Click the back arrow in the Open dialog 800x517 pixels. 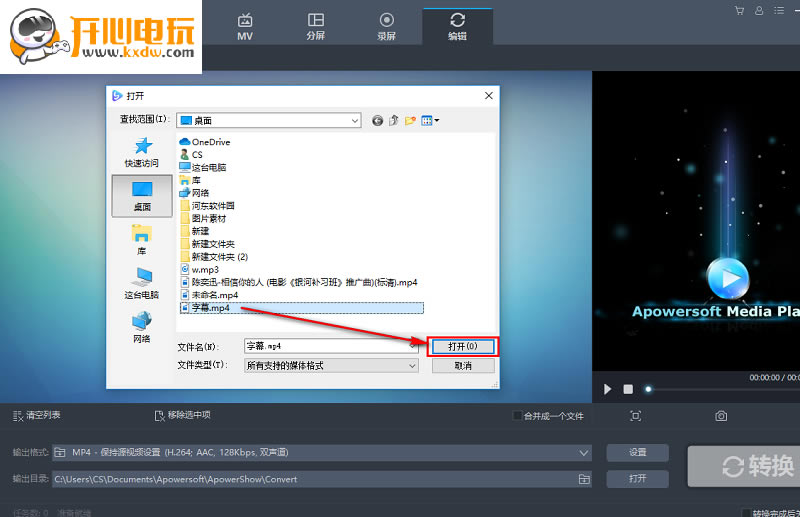click(x=377, y=121)
